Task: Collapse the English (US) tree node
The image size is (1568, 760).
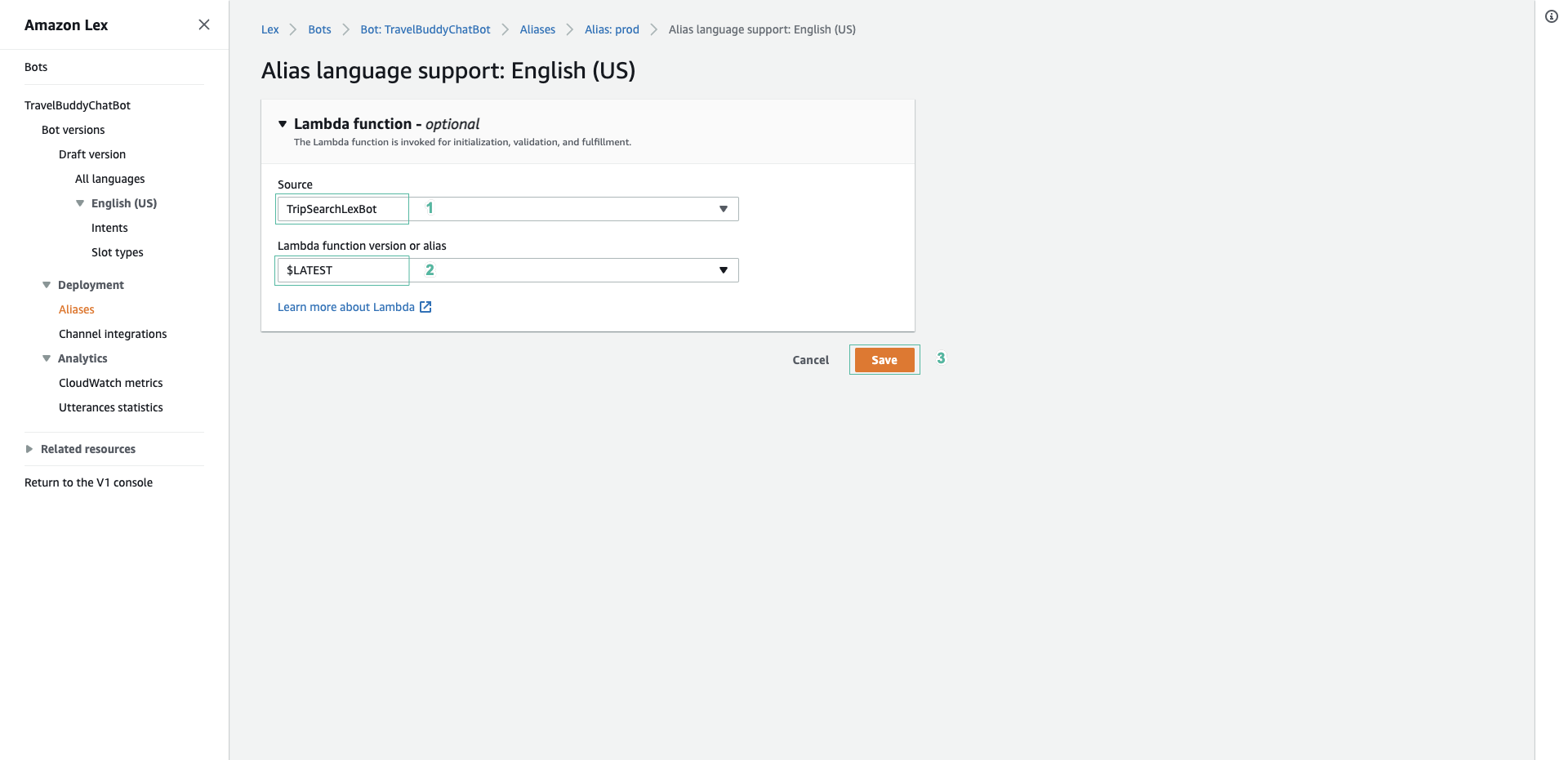Action: [80, 203]
